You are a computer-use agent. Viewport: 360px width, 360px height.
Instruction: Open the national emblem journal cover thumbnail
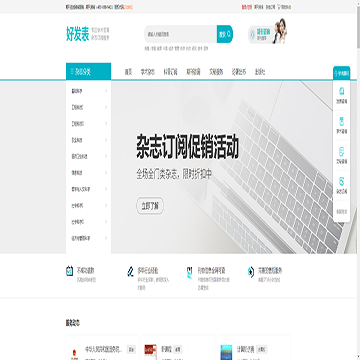[74, 353]
